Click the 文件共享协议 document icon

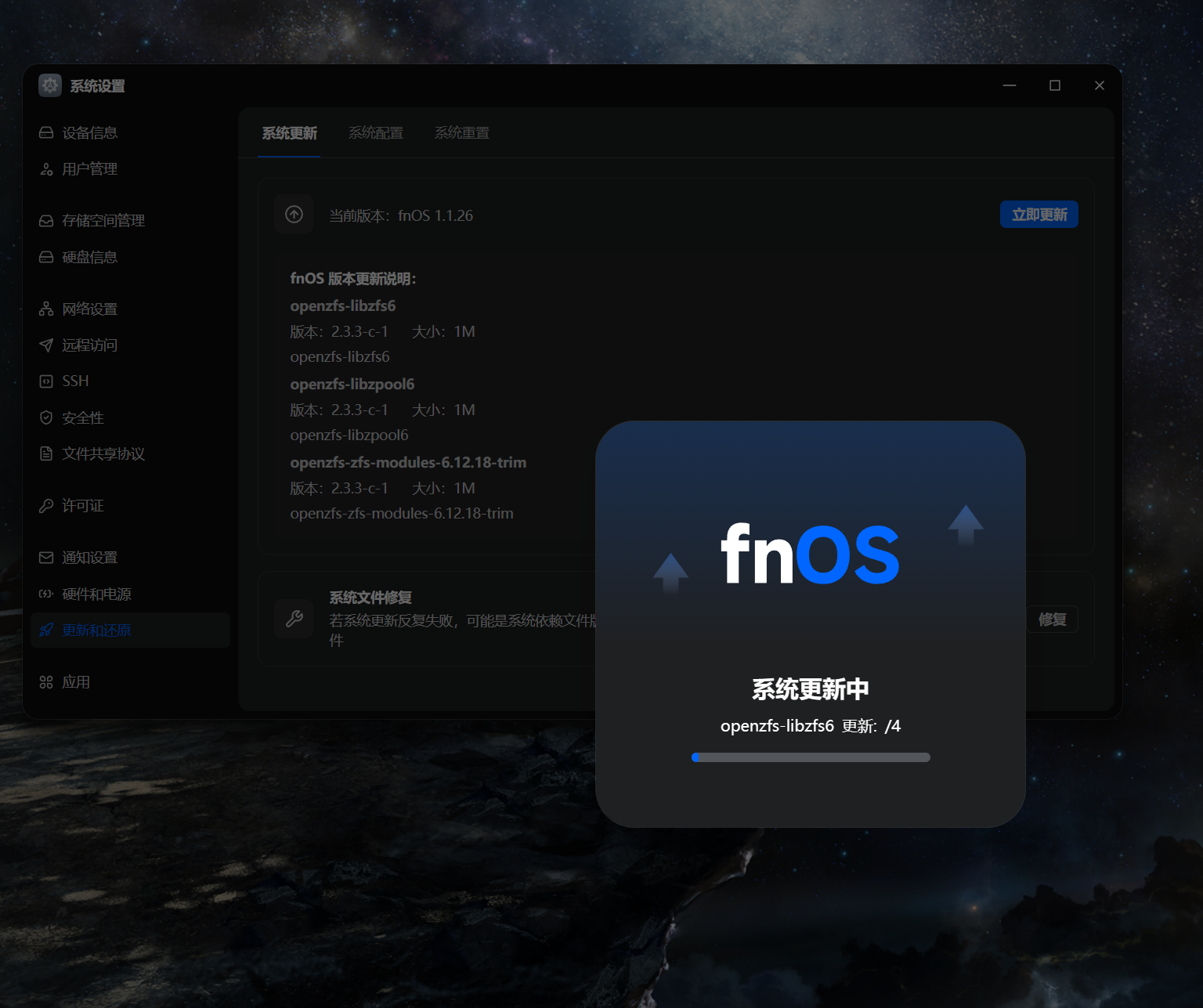tap(46, 453)
